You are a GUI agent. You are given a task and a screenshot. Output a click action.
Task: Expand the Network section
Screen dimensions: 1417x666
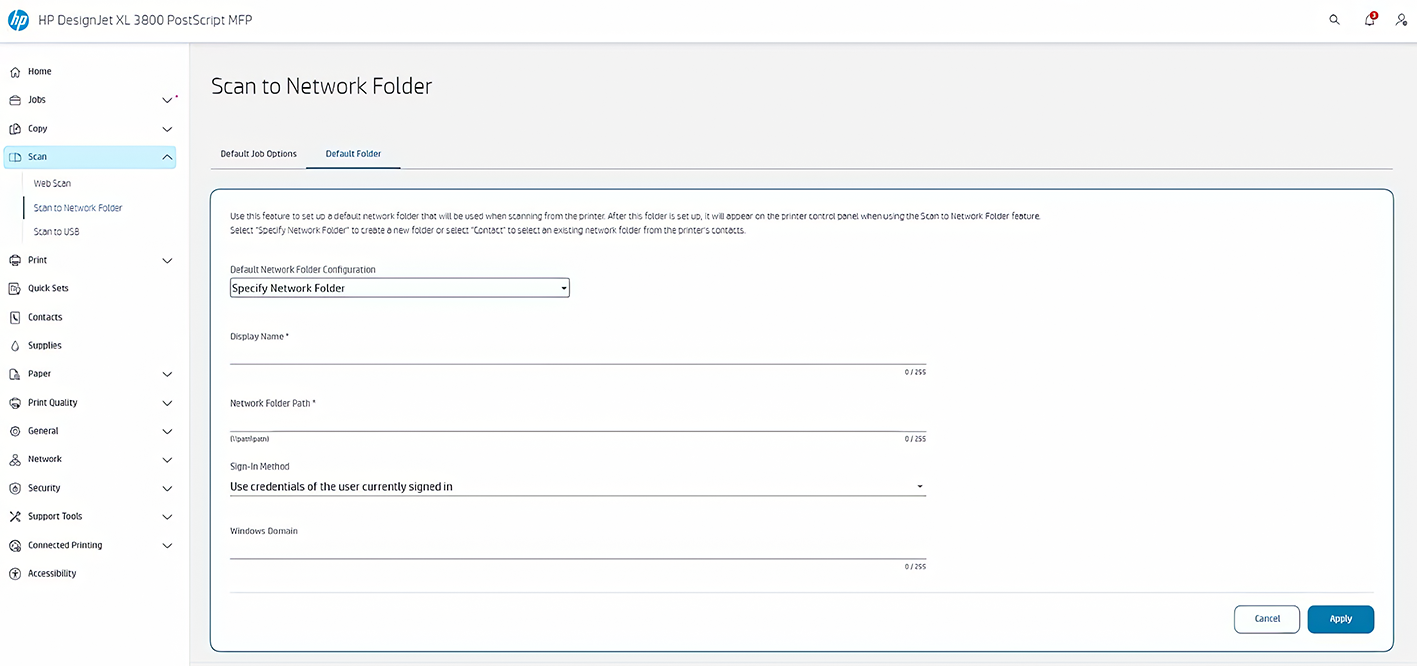click(167, 459)
